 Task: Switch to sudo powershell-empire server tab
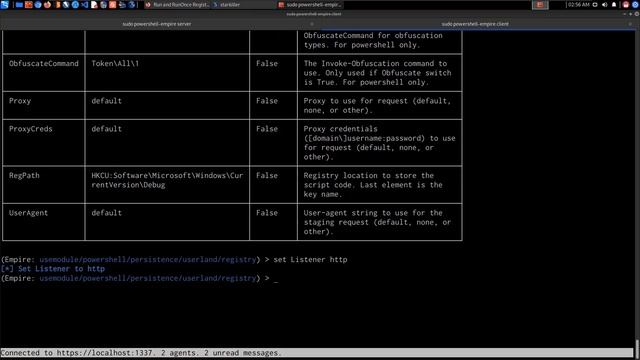pyautogui.click(x=157, y=24)
